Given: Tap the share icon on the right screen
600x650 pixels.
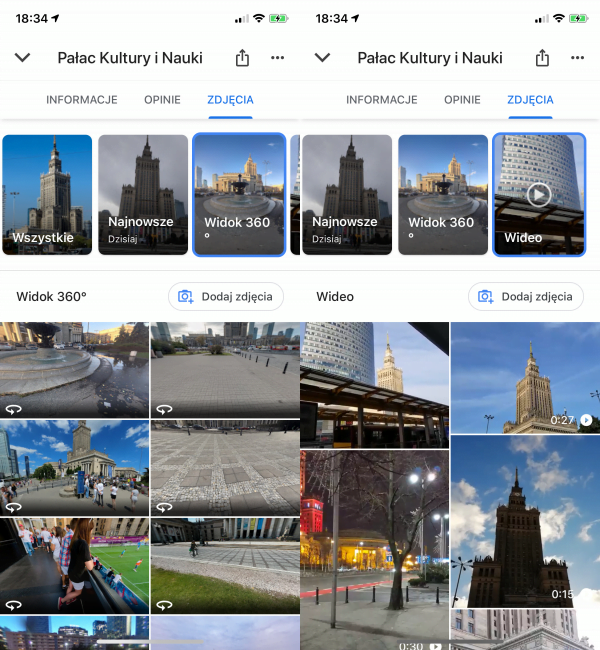Looking at the screenshot, I should [x=542, y=58].
